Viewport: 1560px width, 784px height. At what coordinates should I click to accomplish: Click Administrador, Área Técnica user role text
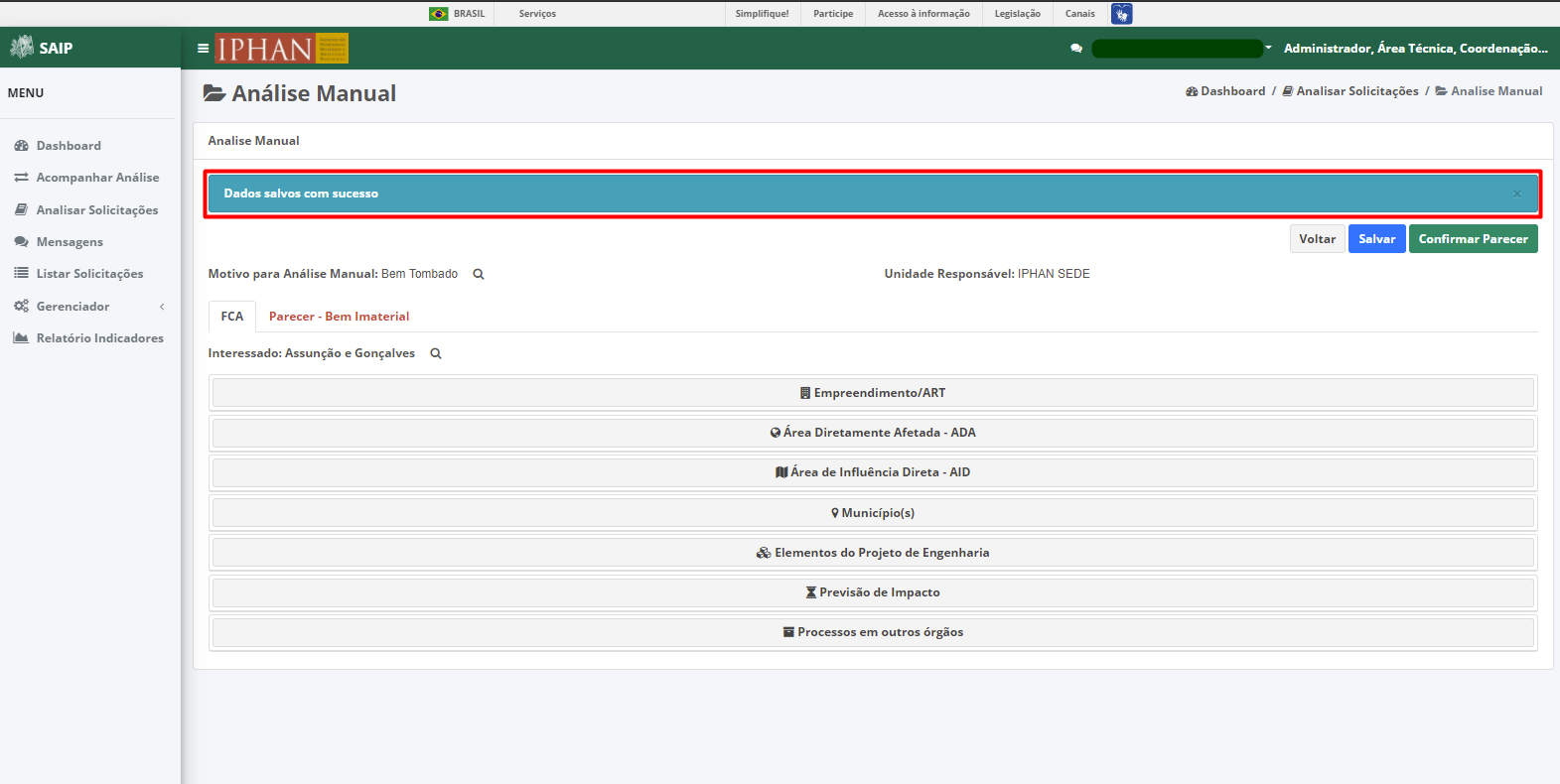click(x=1416, y=48)
